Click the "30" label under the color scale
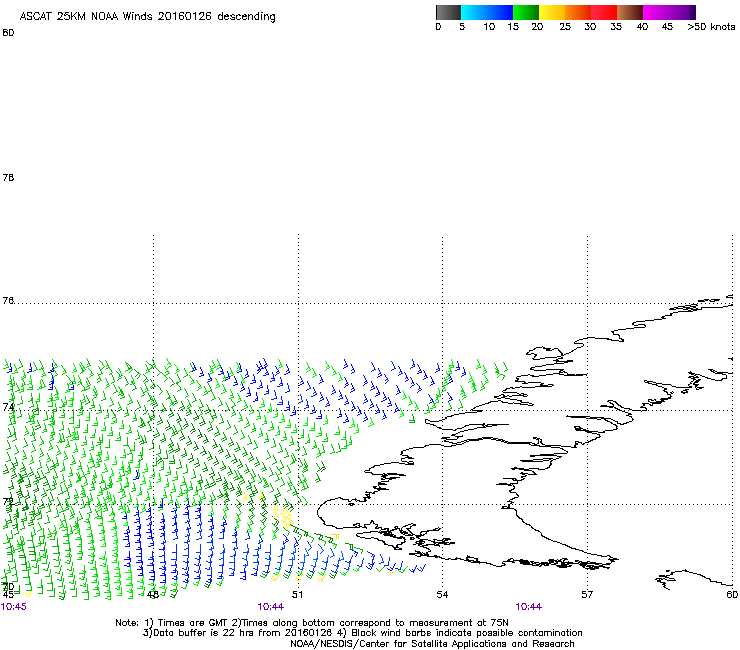 click(x=590, y=27)
